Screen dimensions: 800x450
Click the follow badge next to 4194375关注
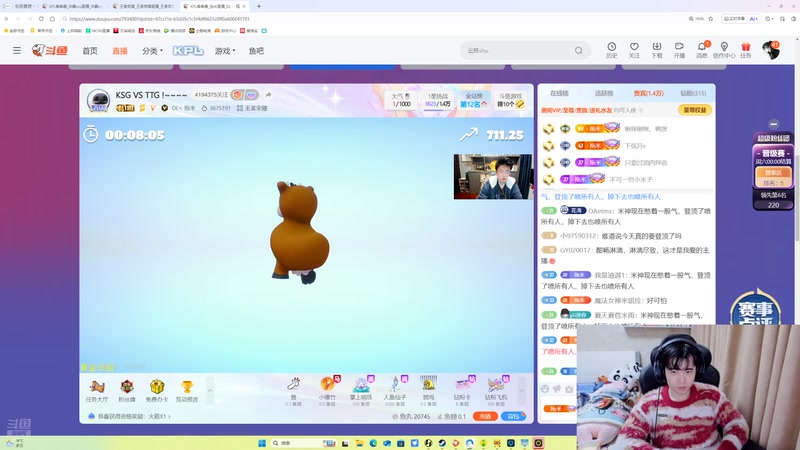click(244, 94)
